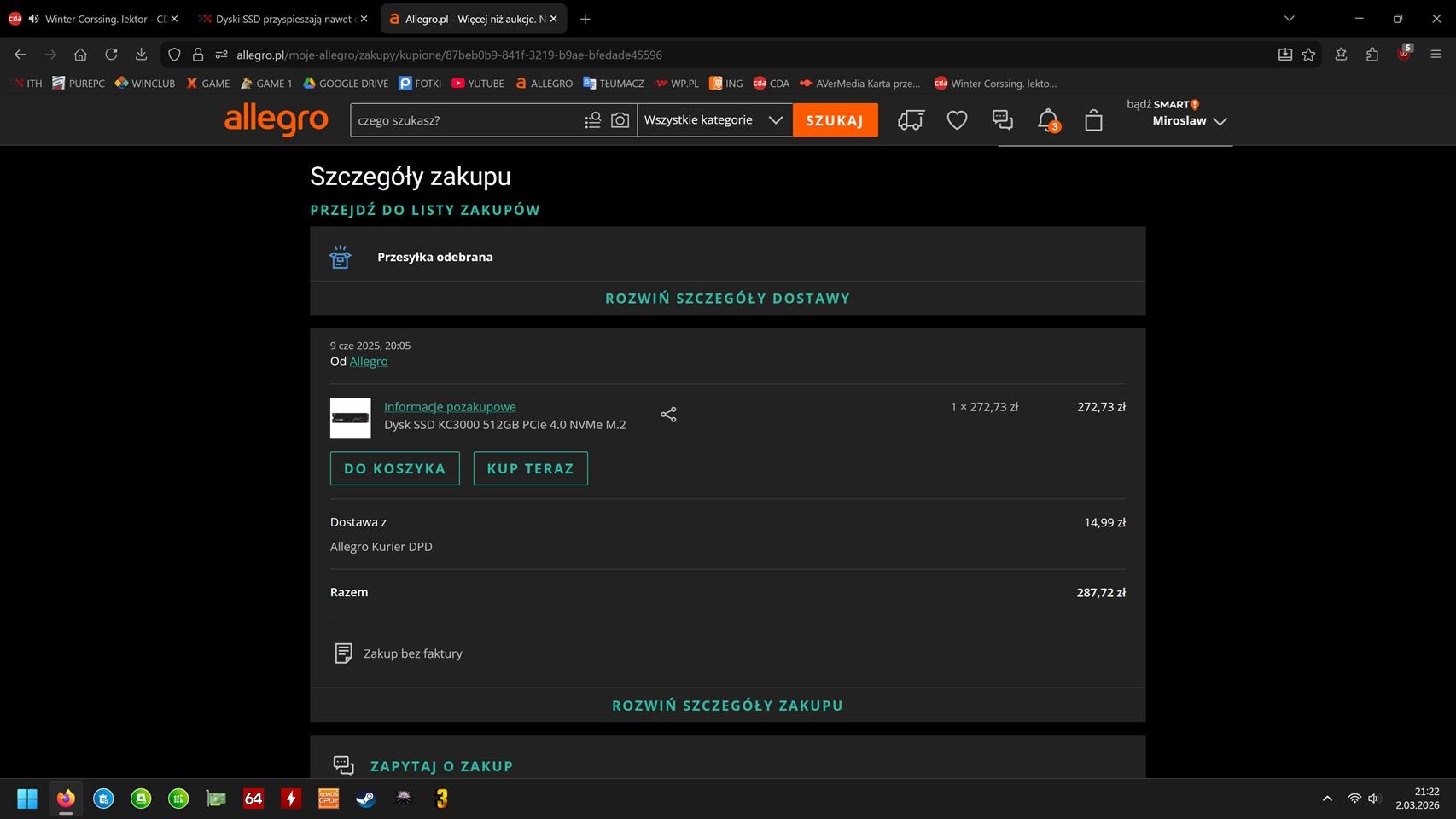
Task: Open the shopping bag cart icon
Action: pos(1093,120)
